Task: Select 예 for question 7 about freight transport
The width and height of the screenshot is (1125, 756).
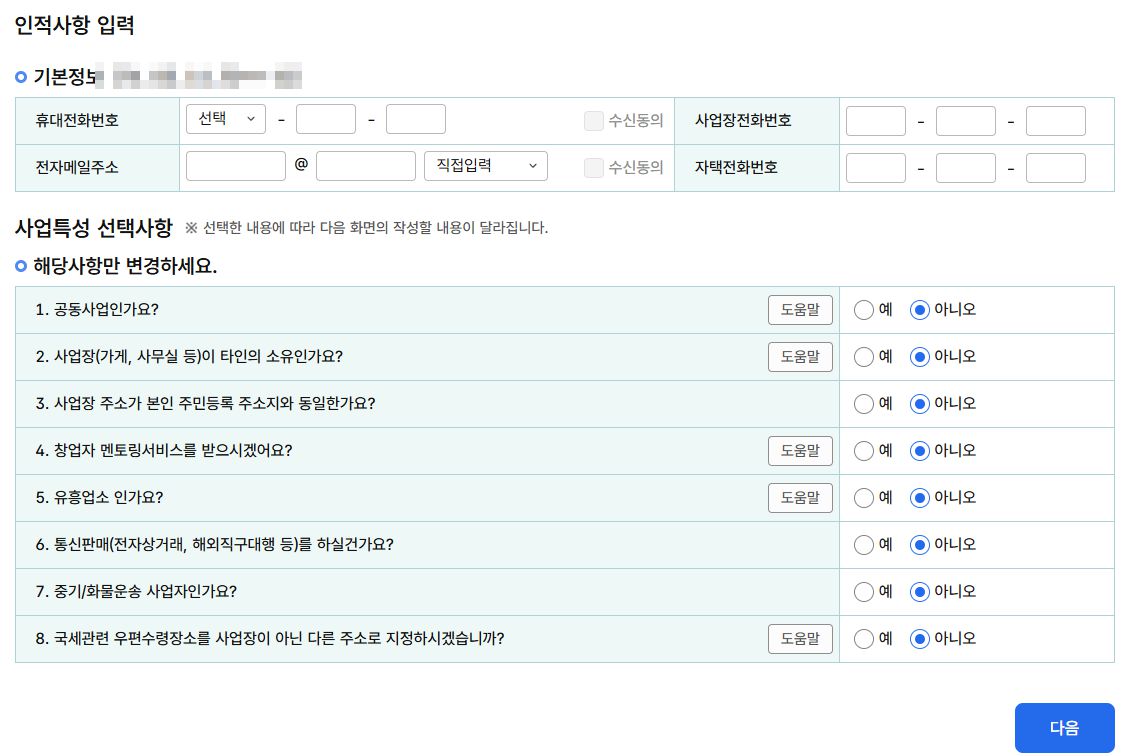Action: [863, 592]
